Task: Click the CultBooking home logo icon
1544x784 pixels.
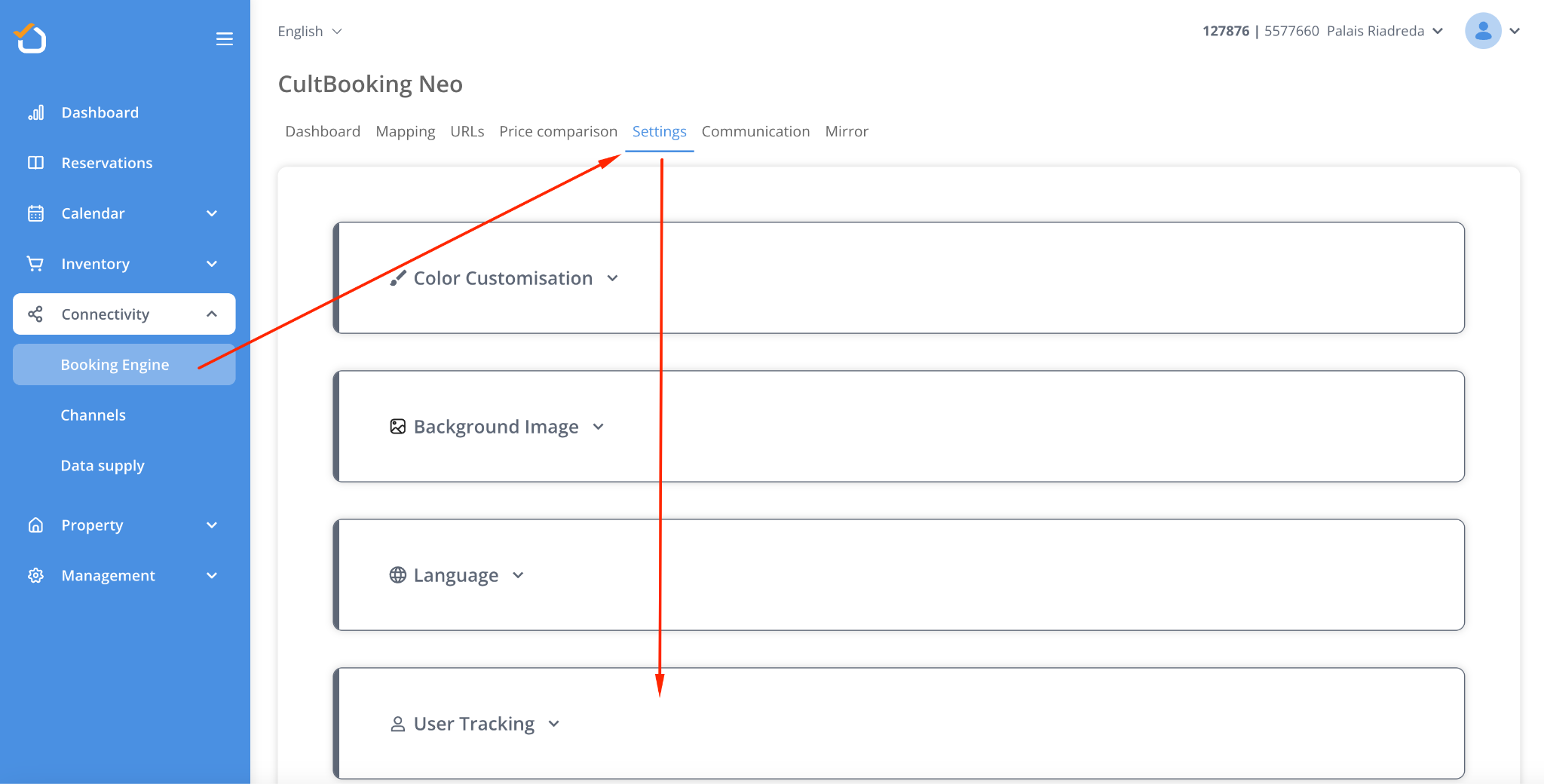Action: coord(31,38)
